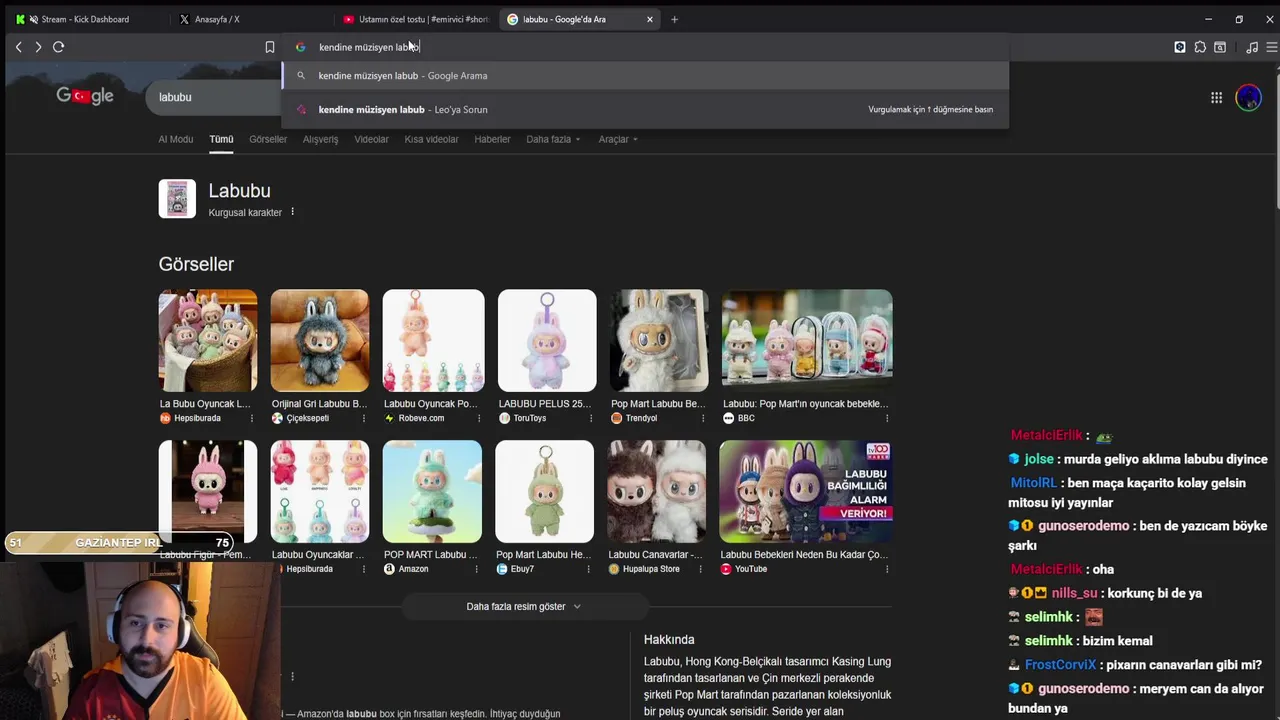The image size is (1280, 720).
Task: Open the Görseller search tab
Action: [x=268, y=139]
